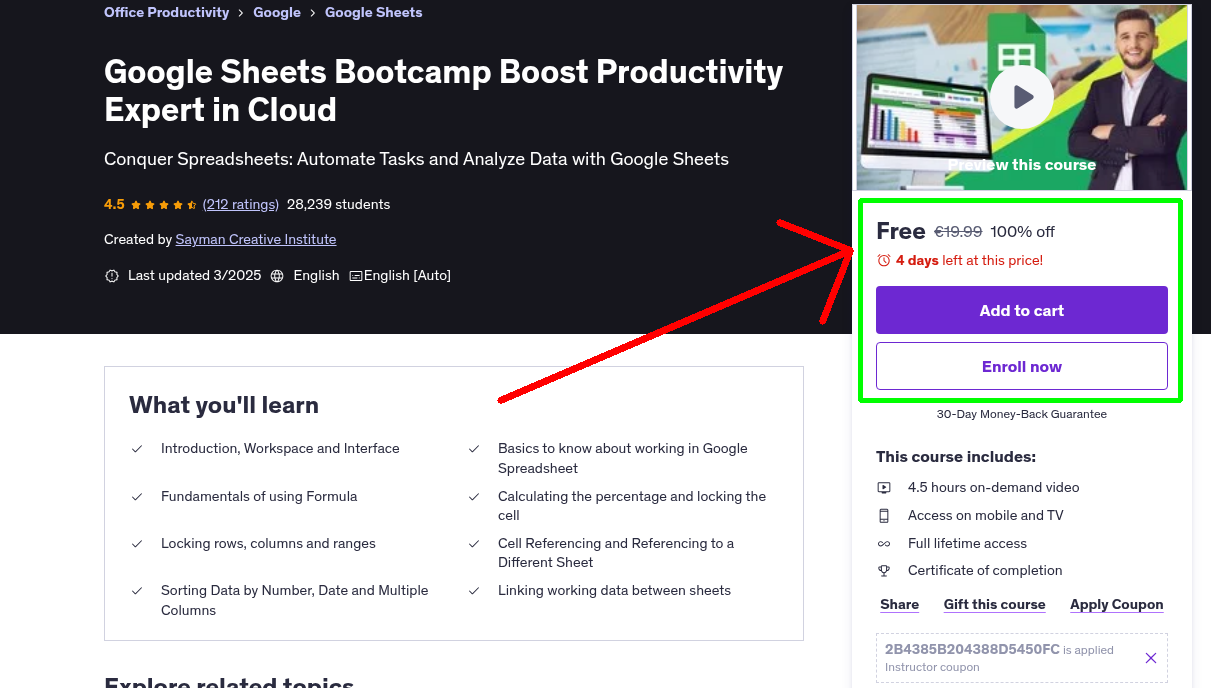Click the closed captions icon
The width and height of the screenshot is (1211, 688).
point(355,276)
